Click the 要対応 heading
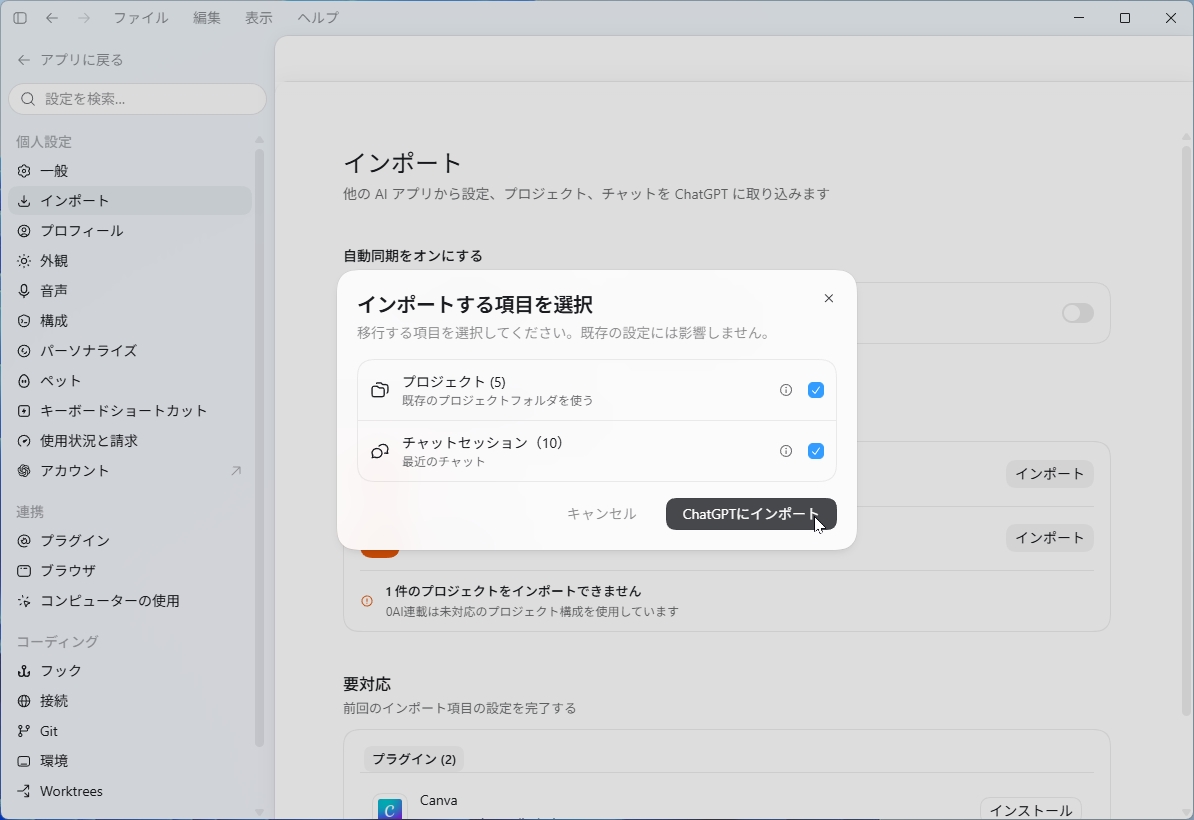The width and height of the screenshot is (1194, 820). click(367, 684)
